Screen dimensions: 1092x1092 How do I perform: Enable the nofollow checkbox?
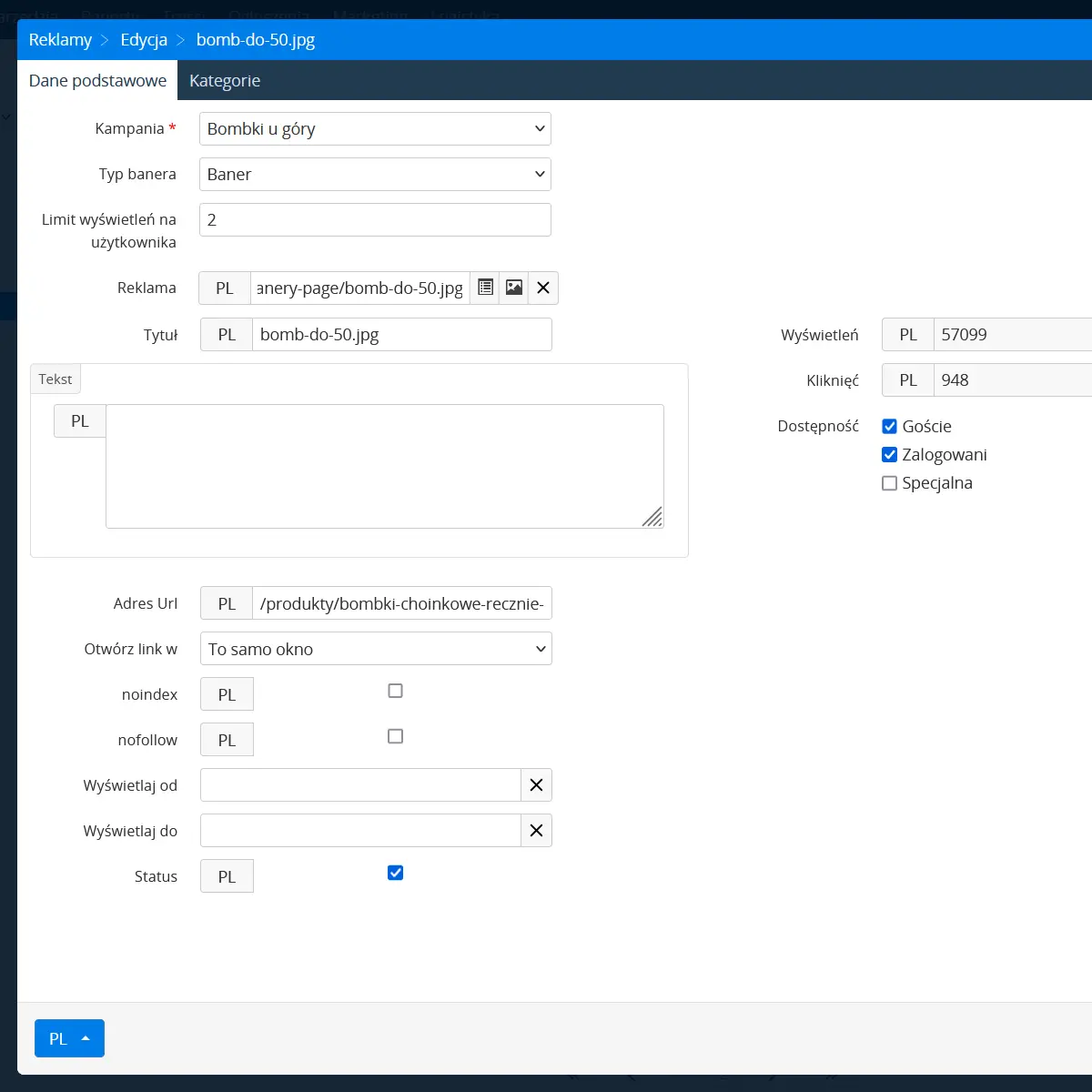(395, 736)
